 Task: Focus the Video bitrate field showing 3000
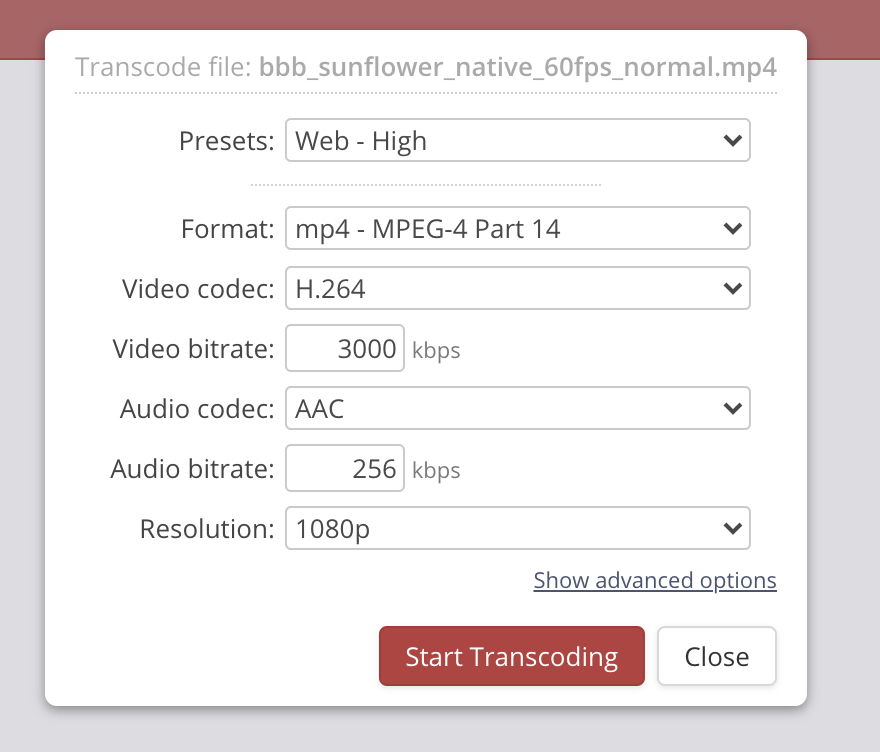pyautogui.click(x=345, y=349)
